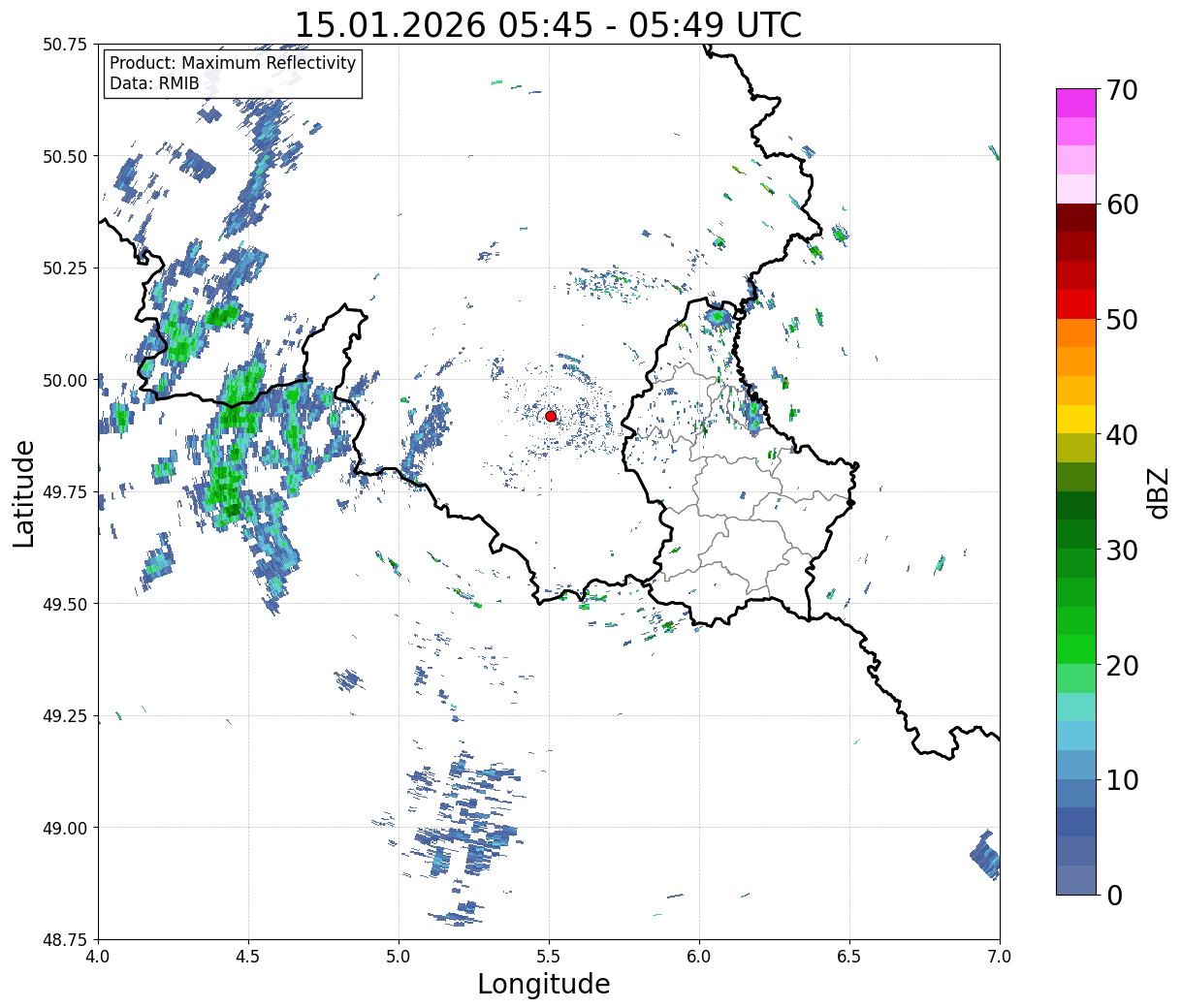Click the longitude tick label 7.0
Screen dimensions: 1182x1008
[x=1000, y=957]
